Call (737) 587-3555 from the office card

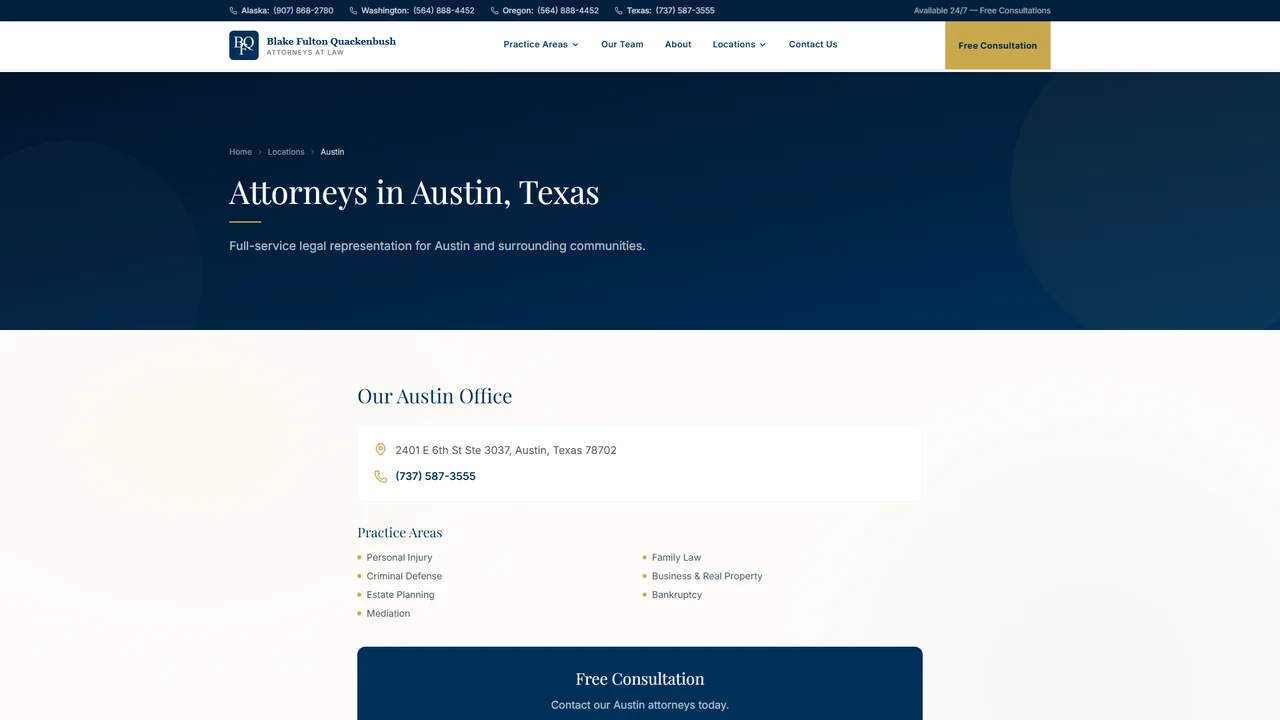pyautogui.click(x=435, y=476)
